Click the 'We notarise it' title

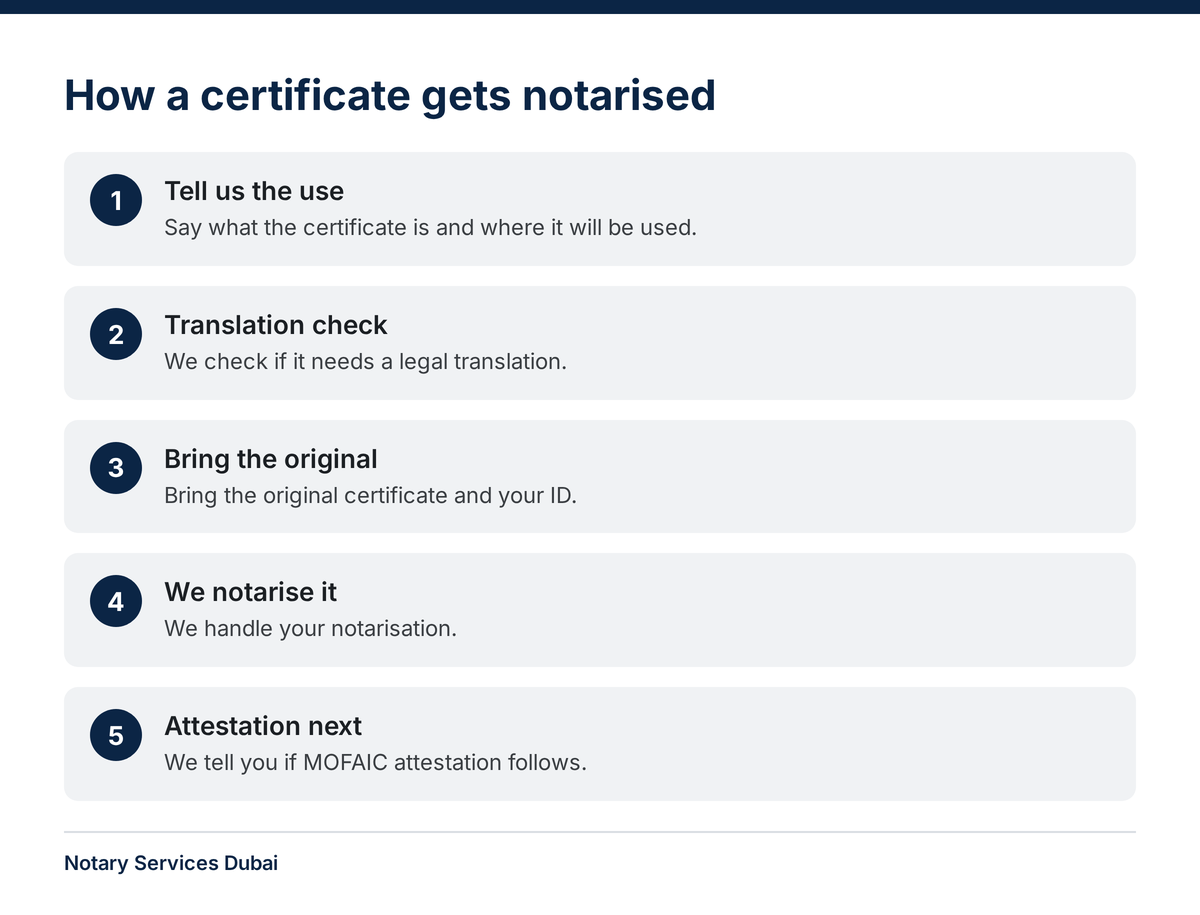click(x=251, y=592)
